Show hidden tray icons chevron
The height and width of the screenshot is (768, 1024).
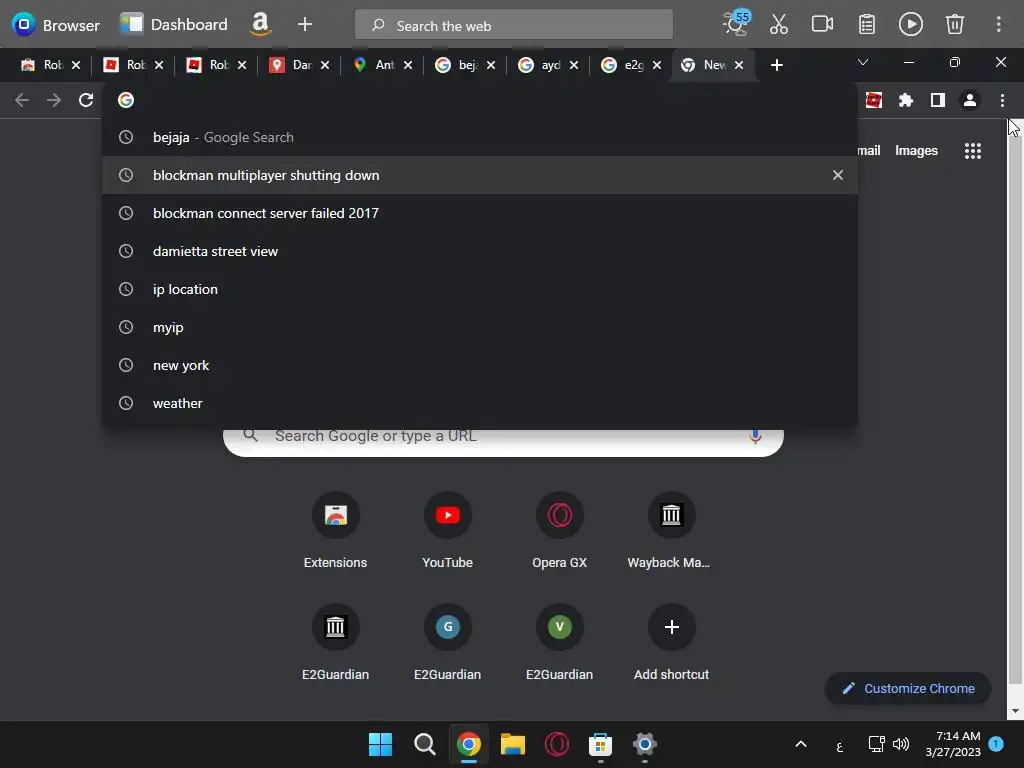801,744
